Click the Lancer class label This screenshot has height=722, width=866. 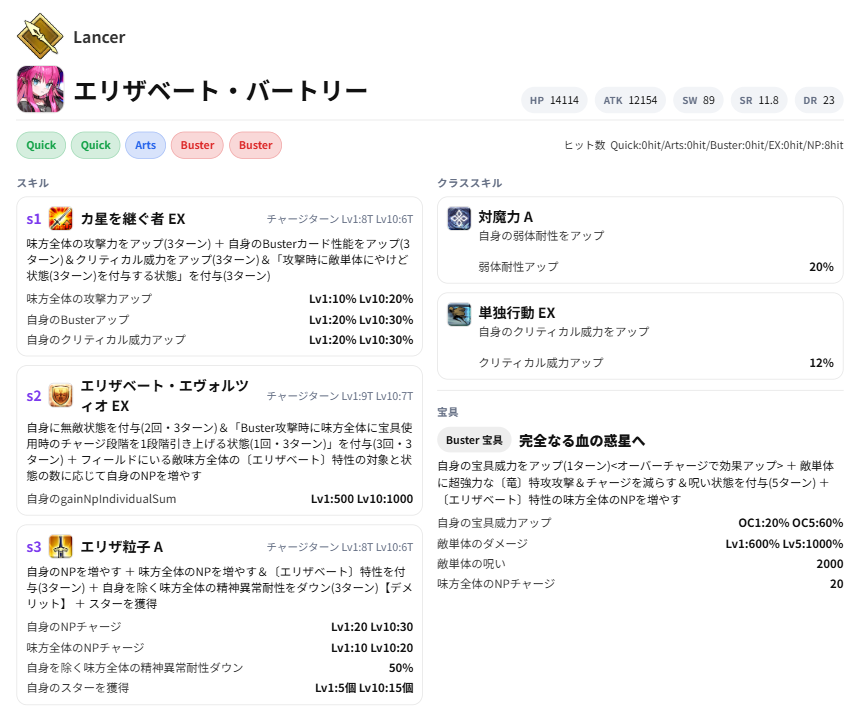click(x=99, y=37)
